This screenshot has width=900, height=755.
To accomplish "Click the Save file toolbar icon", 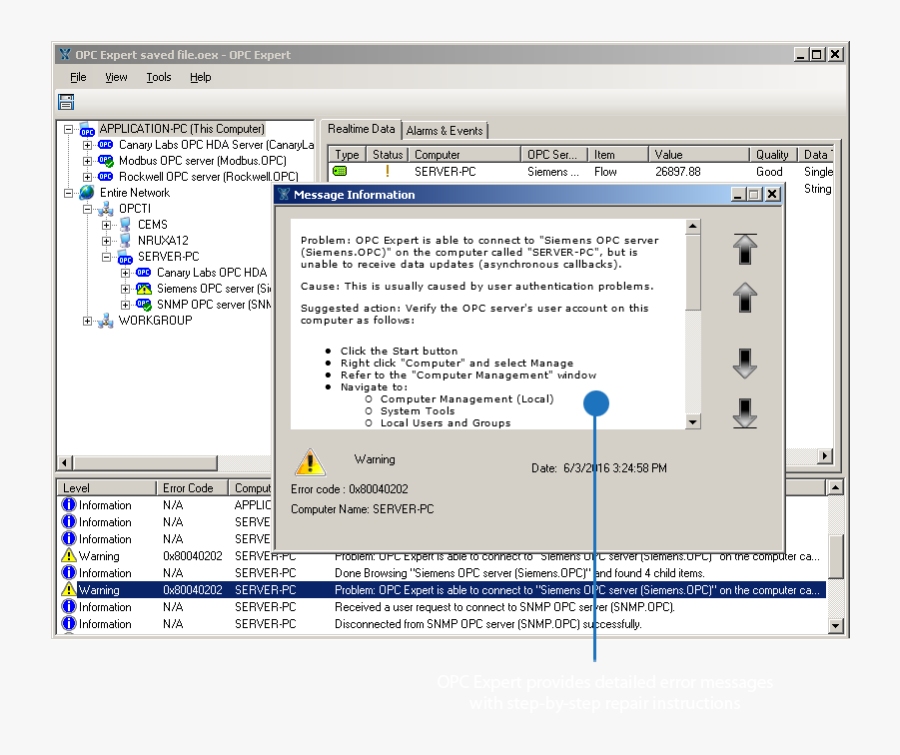I will 65,101.
